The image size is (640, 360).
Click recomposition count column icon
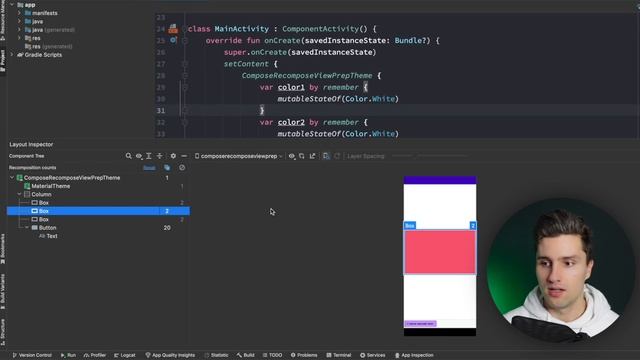[x=167, y=168]
